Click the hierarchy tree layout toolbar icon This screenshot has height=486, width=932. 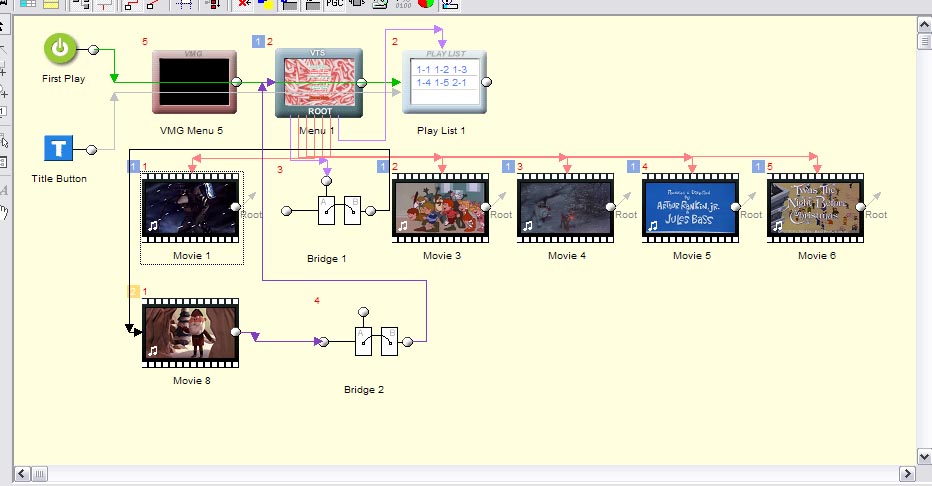(81, 4)
